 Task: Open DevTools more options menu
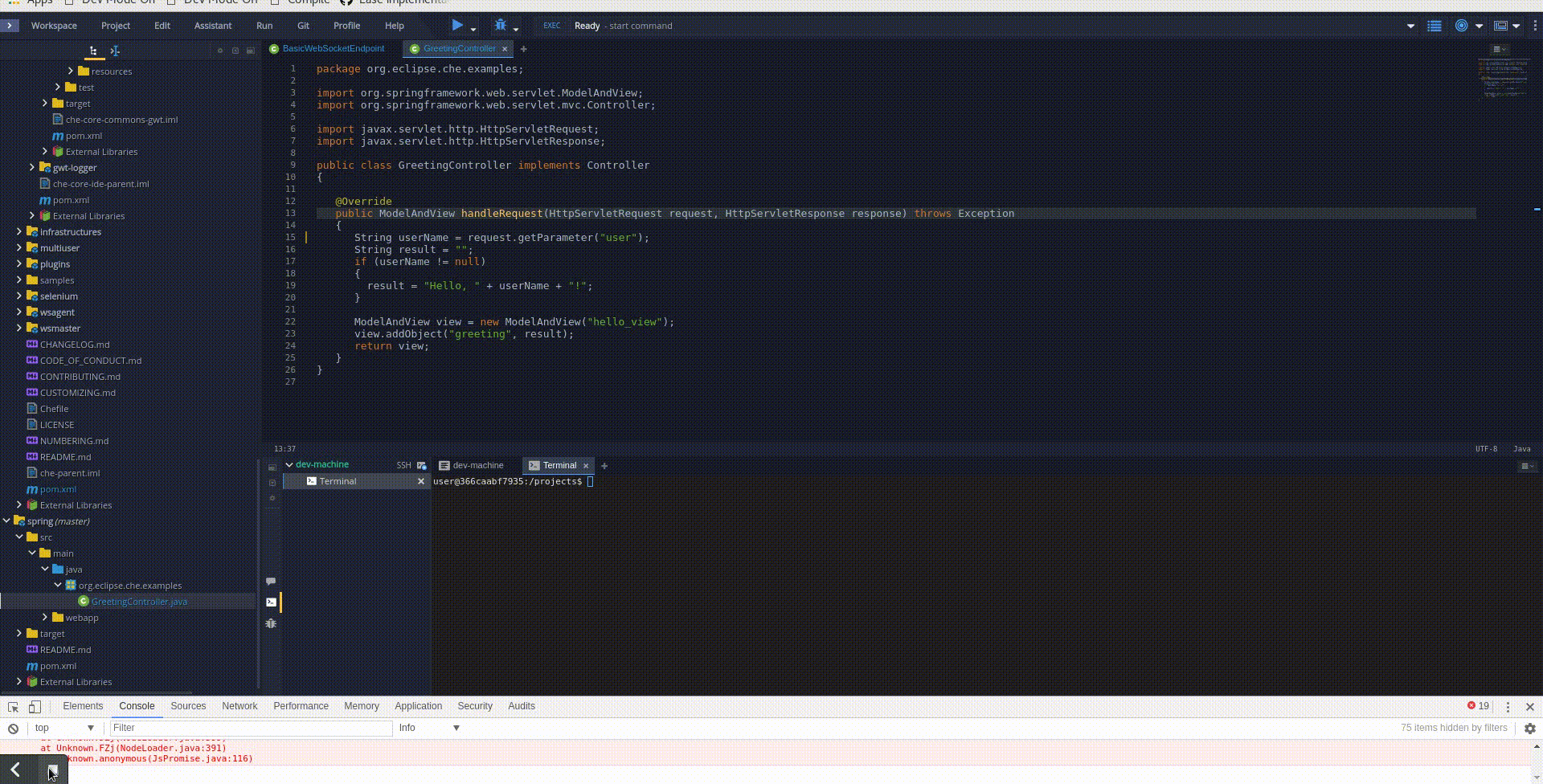pyautogui.click(x=1508, y=707)
